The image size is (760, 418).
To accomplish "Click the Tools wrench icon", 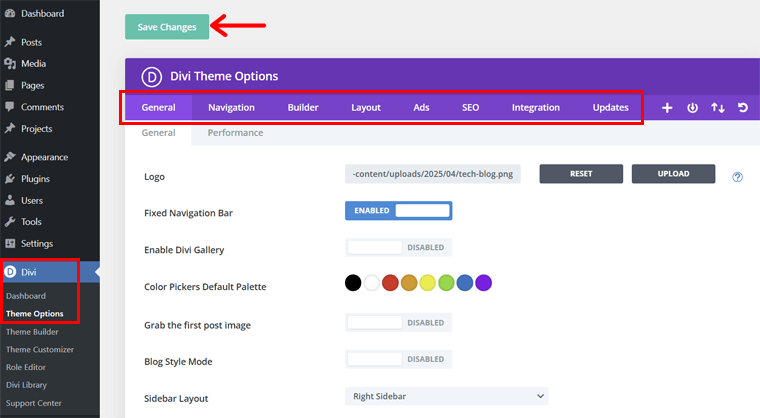I will [10, 222].
